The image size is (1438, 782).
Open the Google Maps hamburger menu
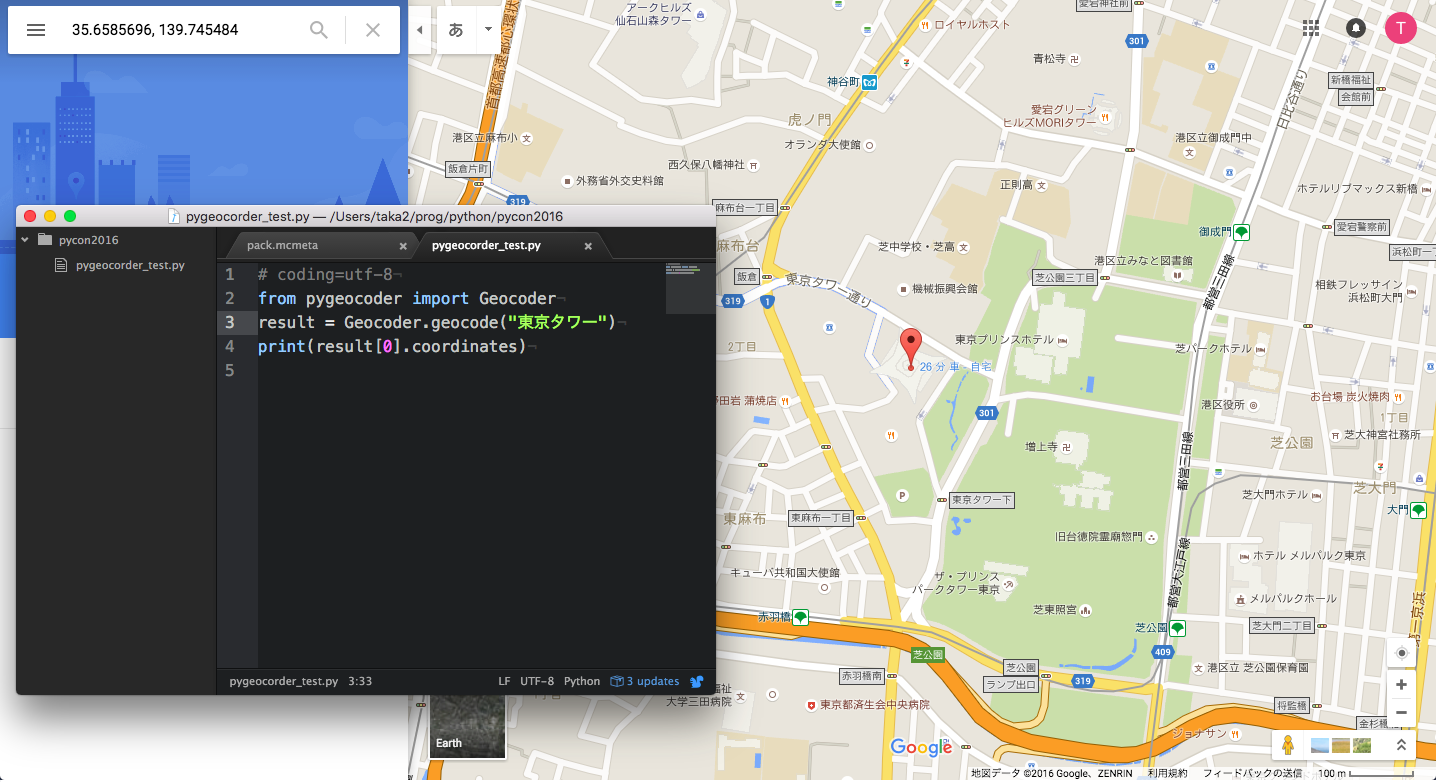coord(36,30)
